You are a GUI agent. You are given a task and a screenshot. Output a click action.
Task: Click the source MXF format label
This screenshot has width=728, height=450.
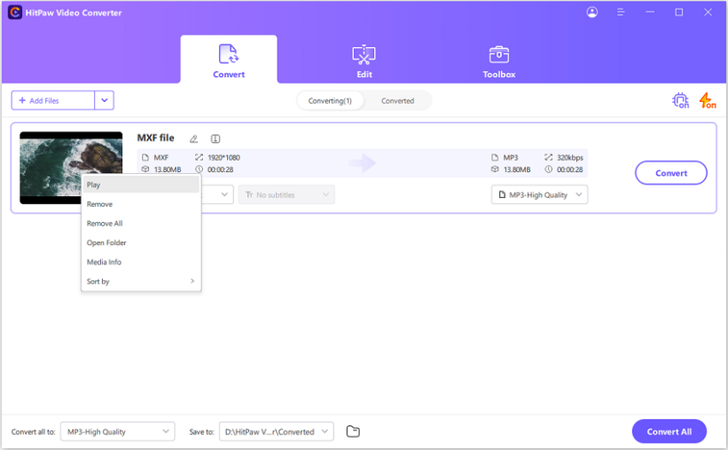tap(161, 157)
